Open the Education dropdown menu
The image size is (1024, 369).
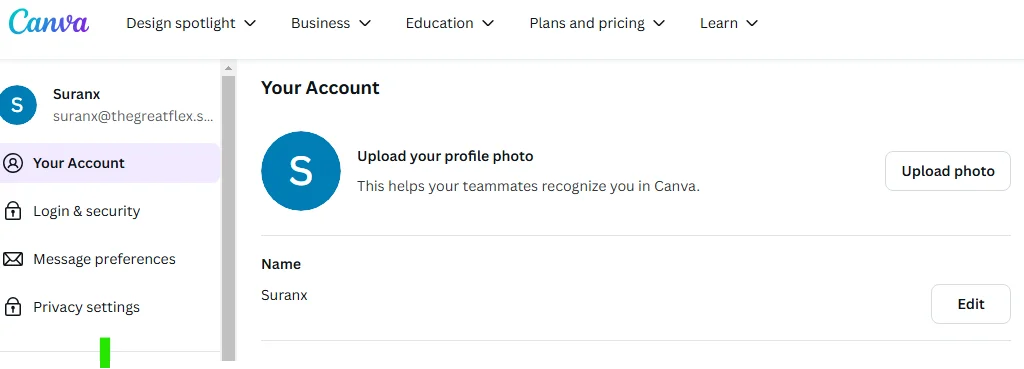[x=450, y=24]
